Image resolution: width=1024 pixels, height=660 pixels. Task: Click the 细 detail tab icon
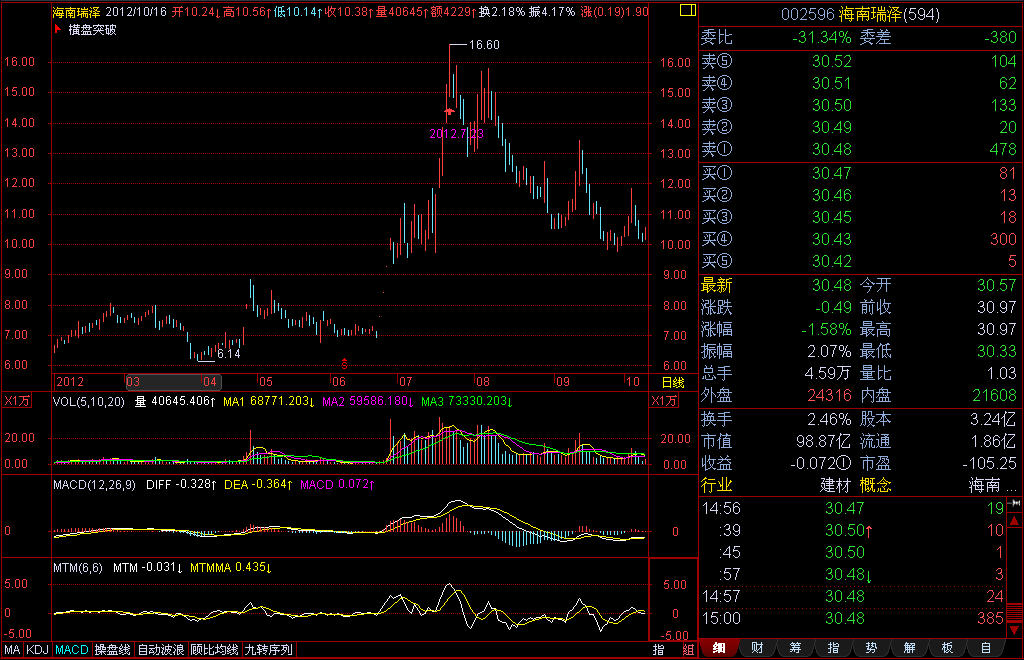click(x=719, y=648)
